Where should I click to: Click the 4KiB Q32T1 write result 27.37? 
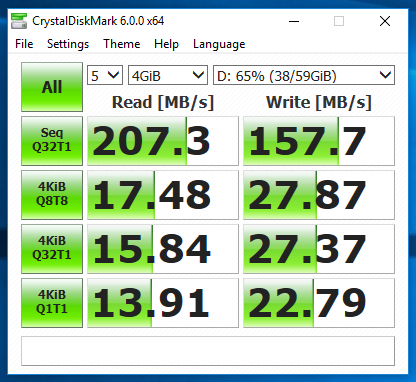pyautogui.click(x=319, y=249)
